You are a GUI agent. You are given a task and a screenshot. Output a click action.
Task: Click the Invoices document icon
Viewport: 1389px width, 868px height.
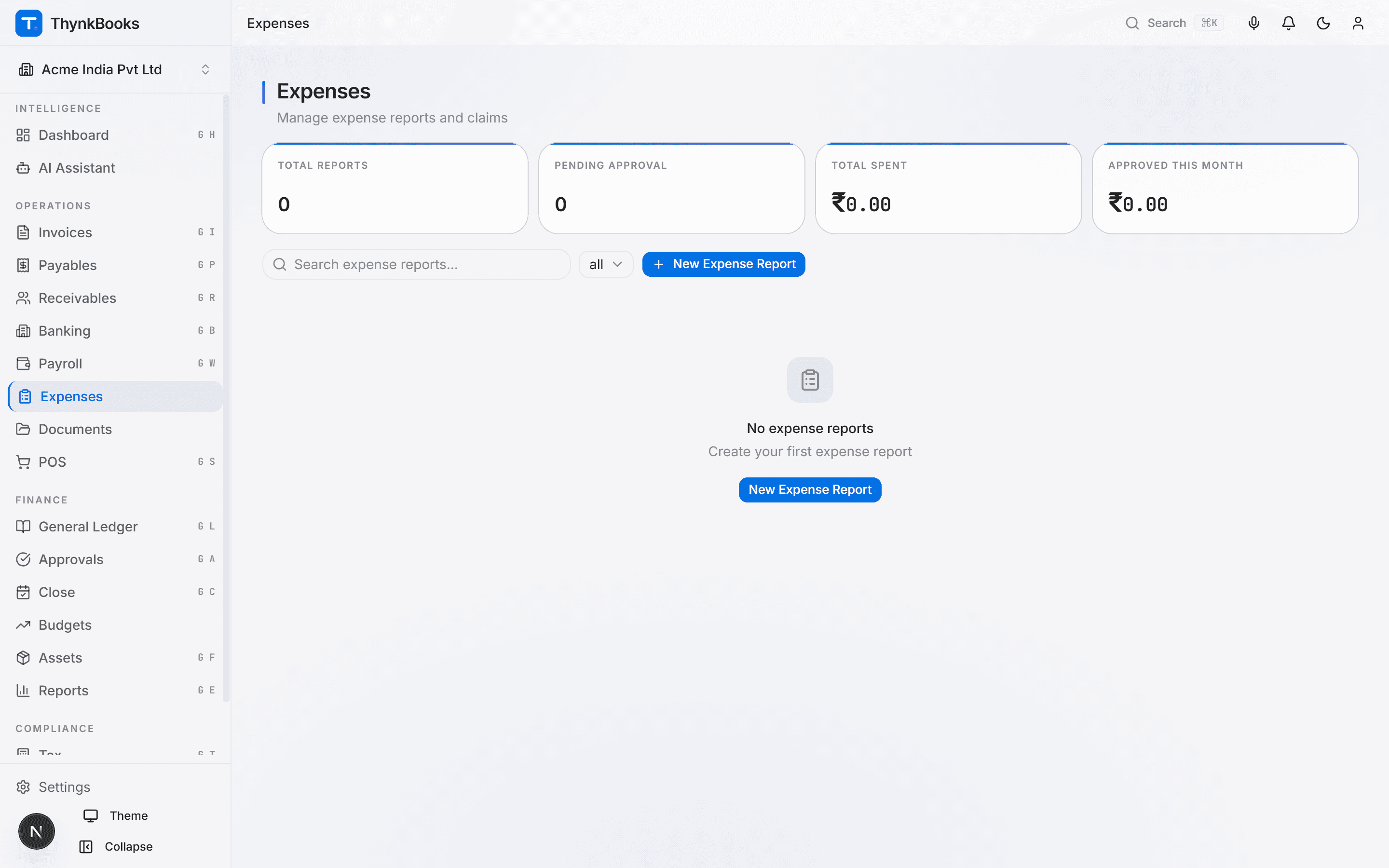click(23, 232)
